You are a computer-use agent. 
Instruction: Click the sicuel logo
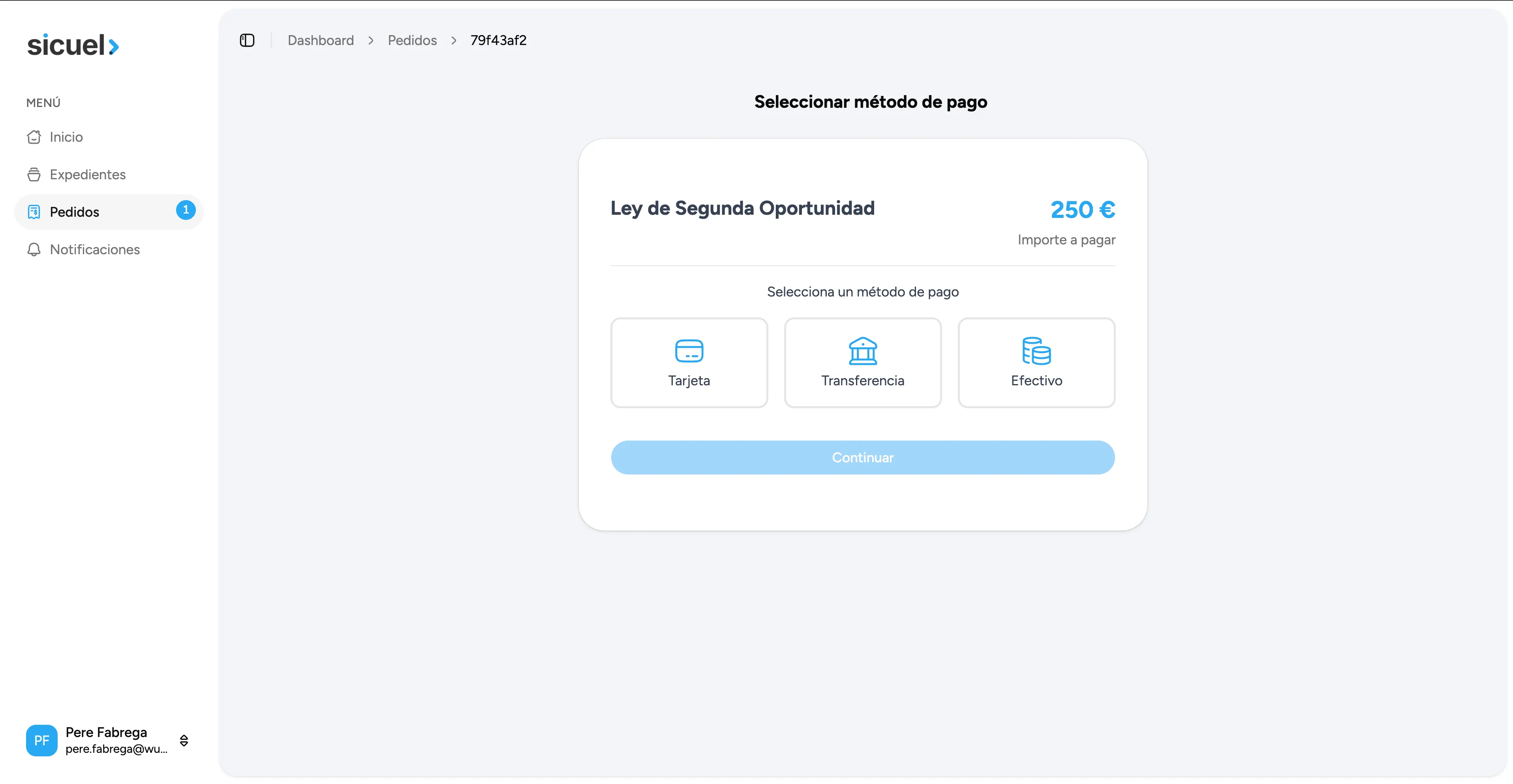[x=73, y=45]
